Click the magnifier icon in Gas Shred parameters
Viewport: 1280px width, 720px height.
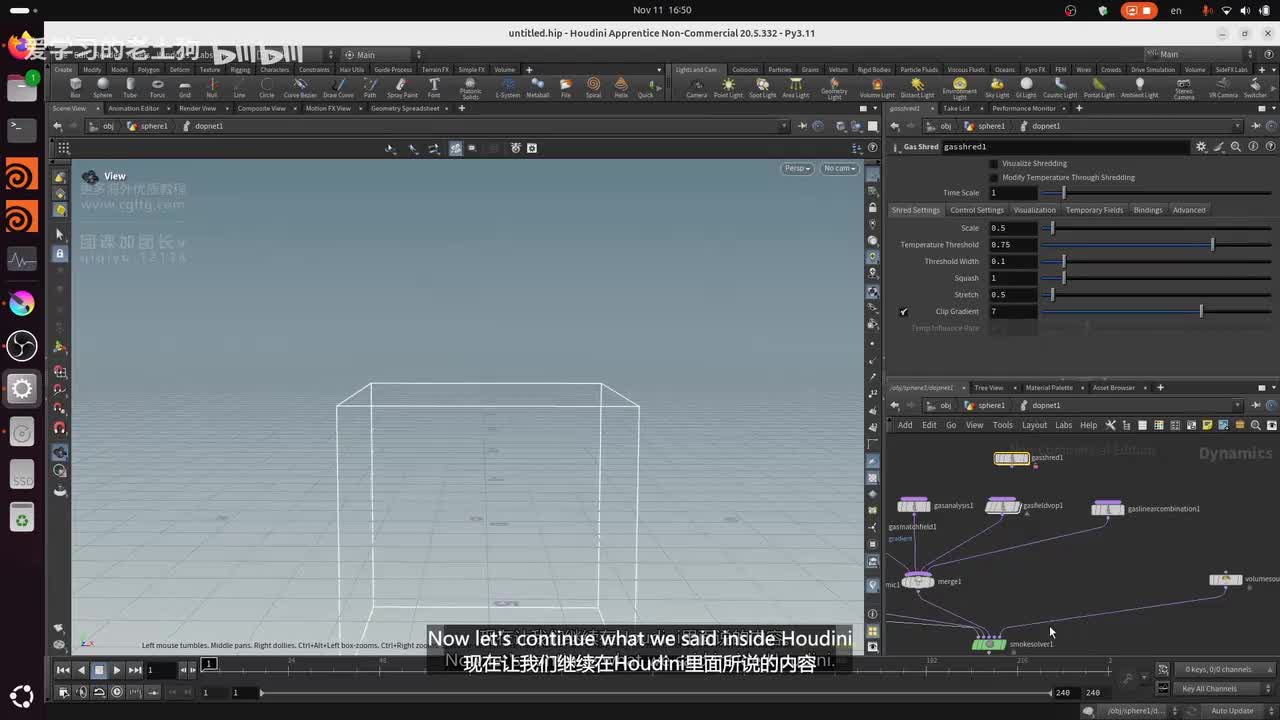click(1236, 147)
